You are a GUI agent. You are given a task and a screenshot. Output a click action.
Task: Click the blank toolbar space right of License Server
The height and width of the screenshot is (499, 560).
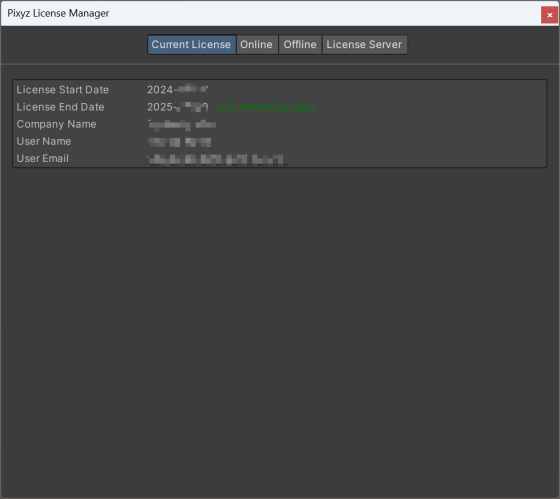click(x=483, y=45)
